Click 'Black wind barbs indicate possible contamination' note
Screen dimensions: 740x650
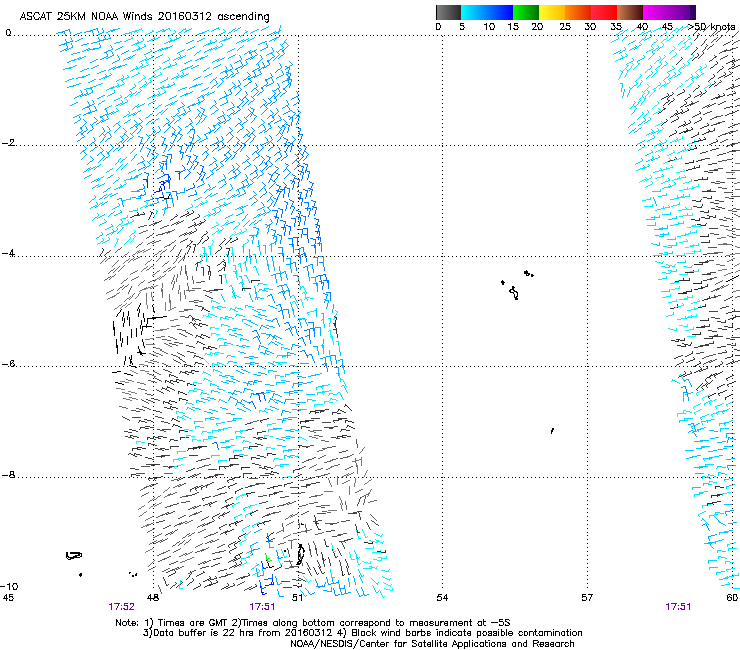[467, 633]
